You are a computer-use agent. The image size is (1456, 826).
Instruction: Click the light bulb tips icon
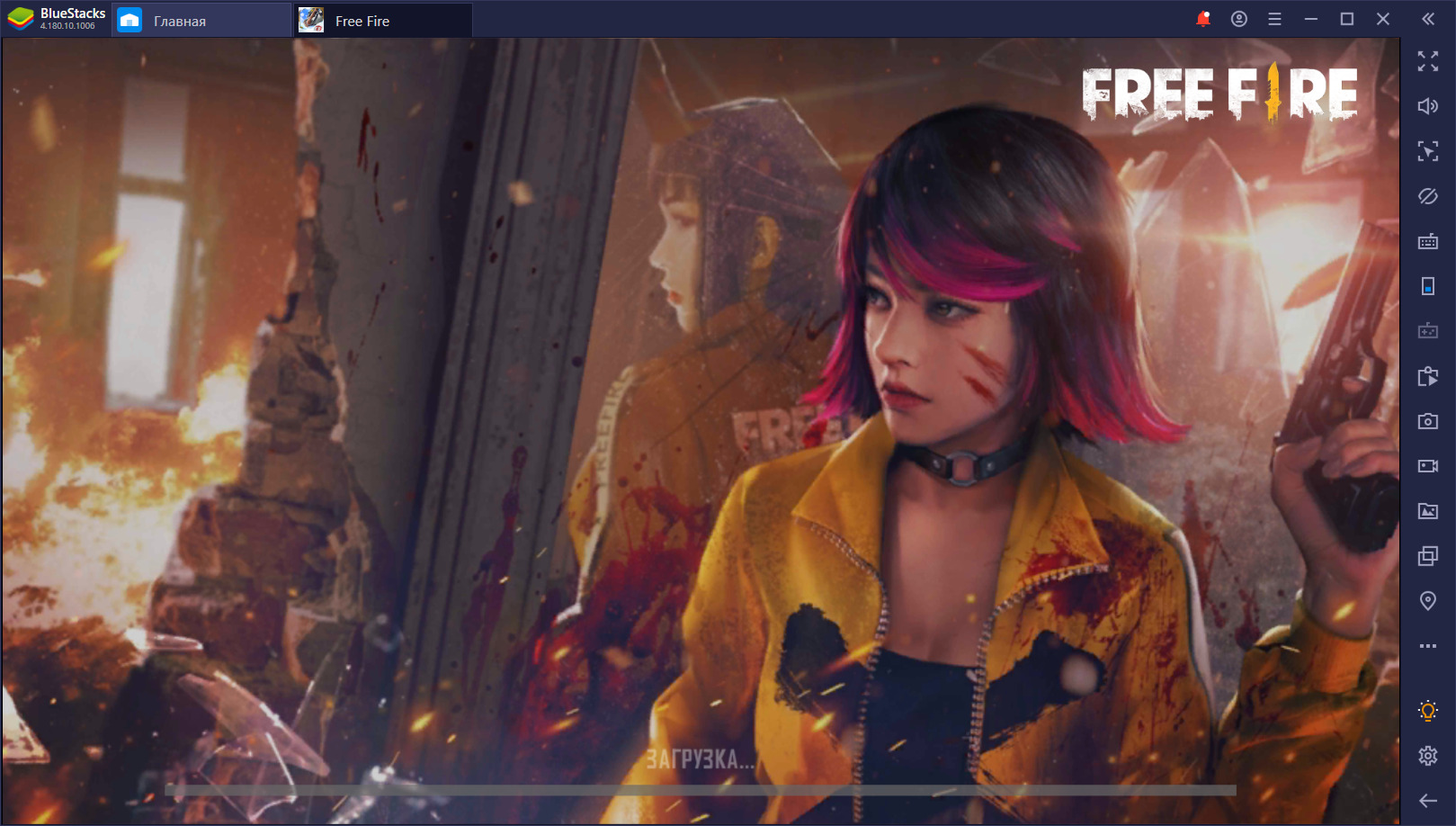tap(1428, 711)
